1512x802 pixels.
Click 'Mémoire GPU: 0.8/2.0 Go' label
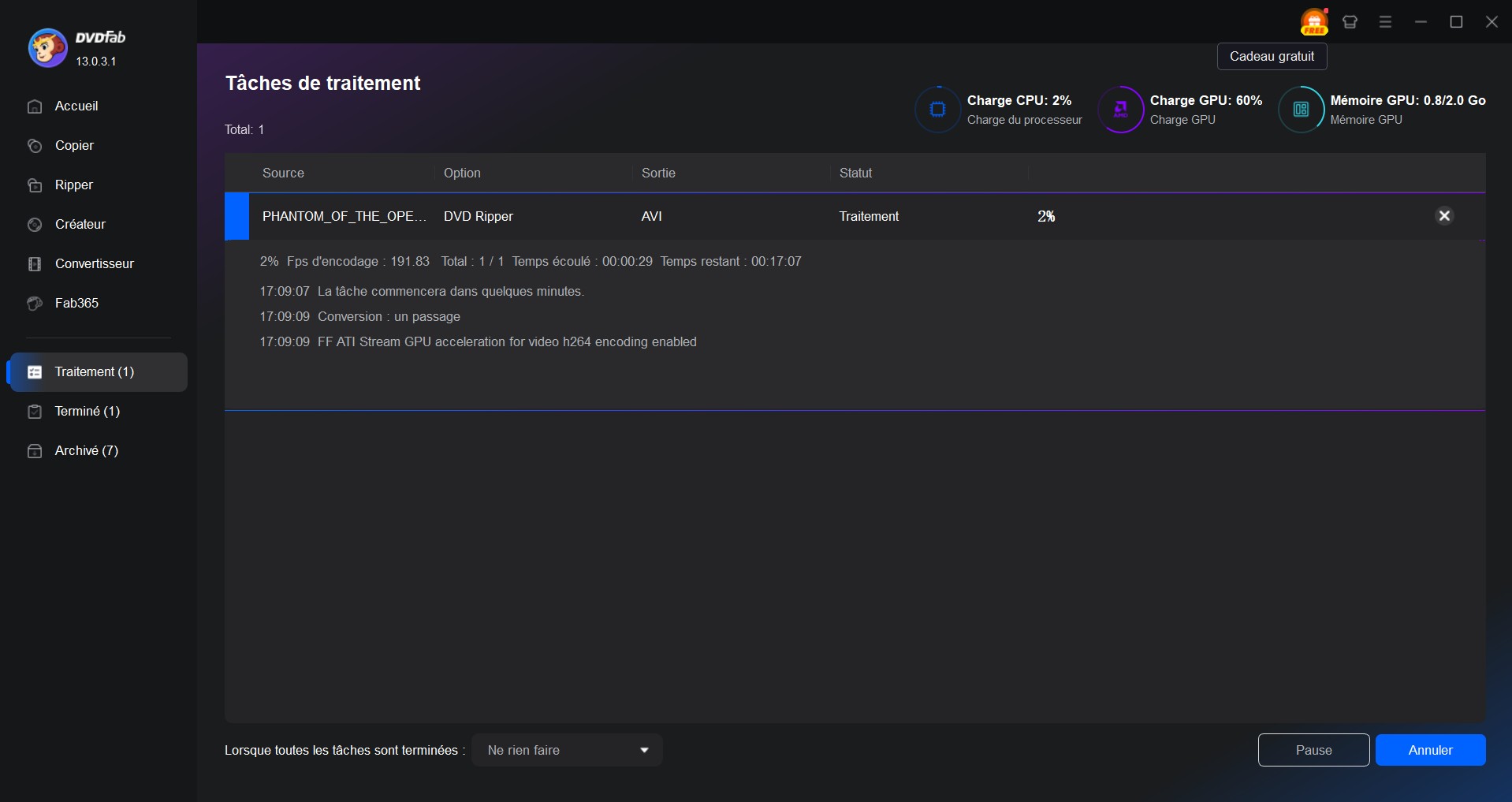click(1408, 100)
